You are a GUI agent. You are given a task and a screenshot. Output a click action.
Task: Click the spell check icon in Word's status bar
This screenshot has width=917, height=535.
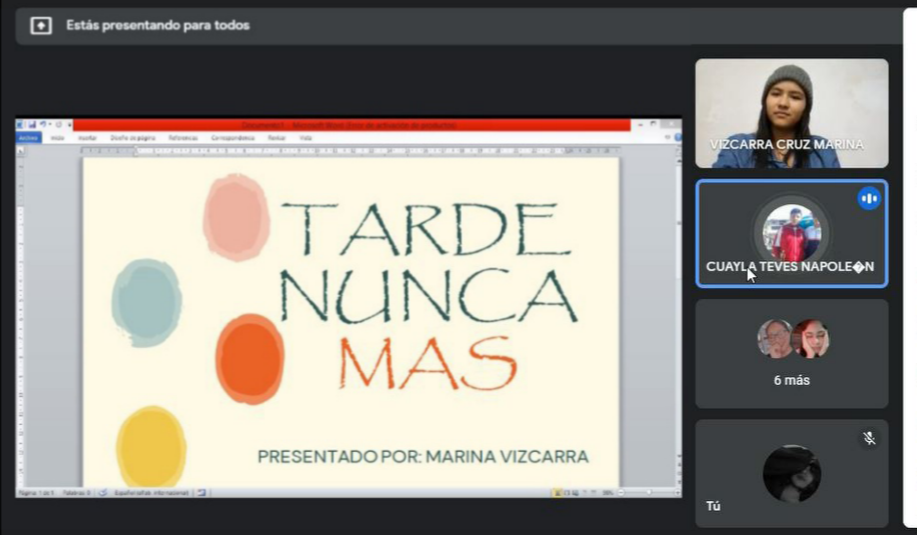100,493
